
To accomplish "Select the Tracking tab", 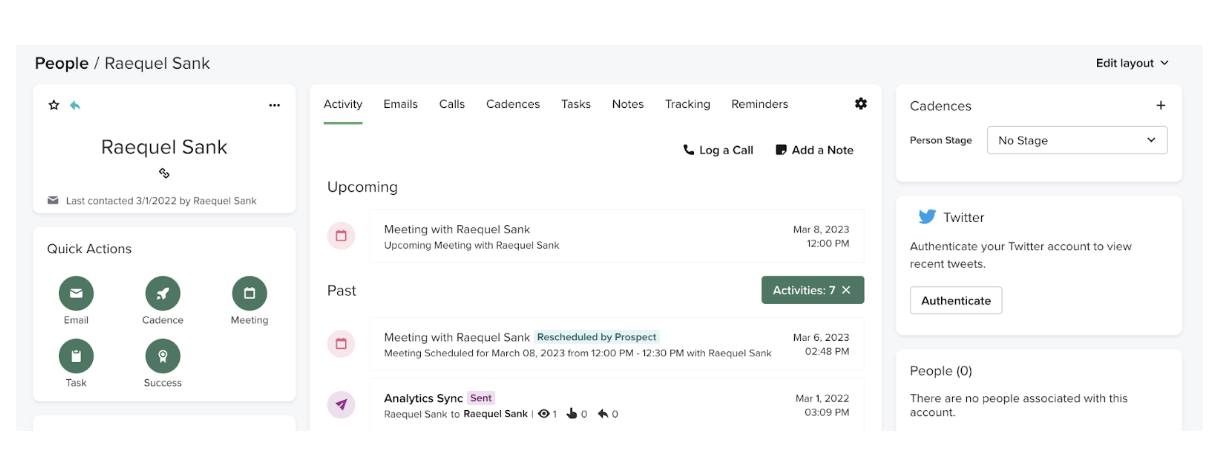I will (688, 104).
